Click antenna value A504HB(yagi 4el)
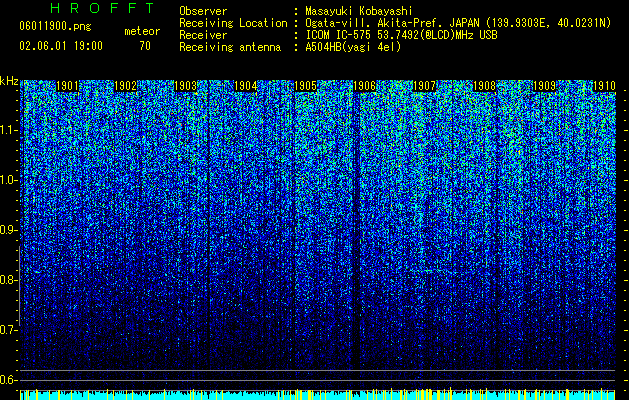The image size is (629, 400). coord(353,47)
